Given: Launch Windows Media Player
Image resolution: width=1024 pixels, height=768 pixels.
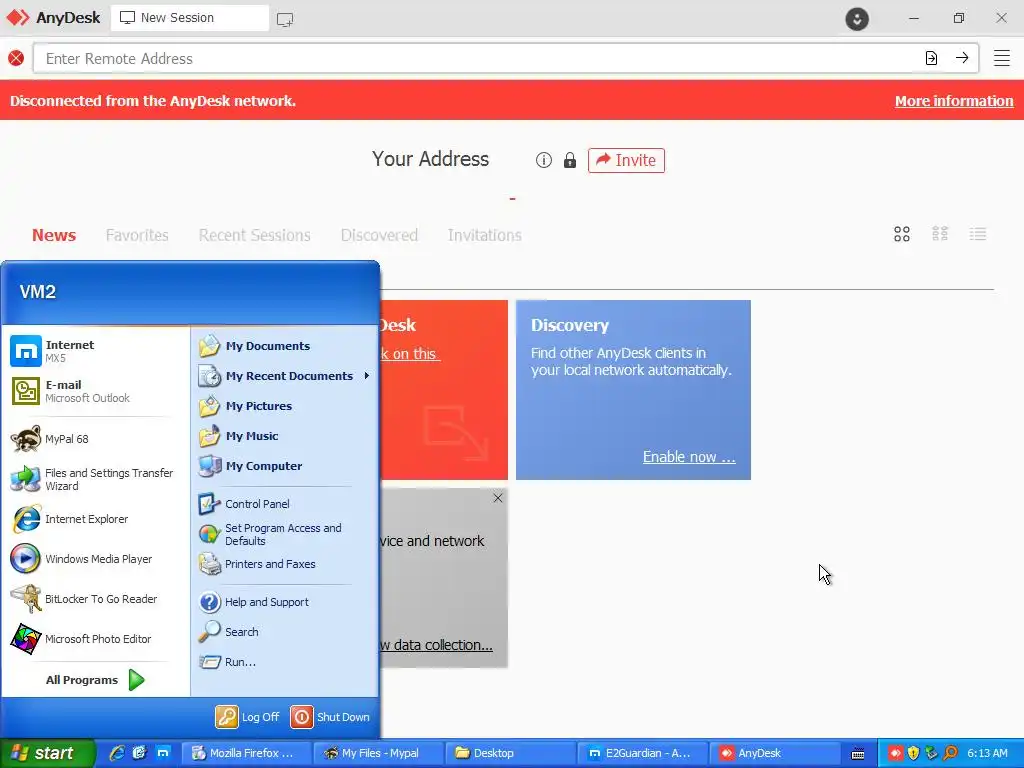Looking at the screenshot, I should 95,559.
